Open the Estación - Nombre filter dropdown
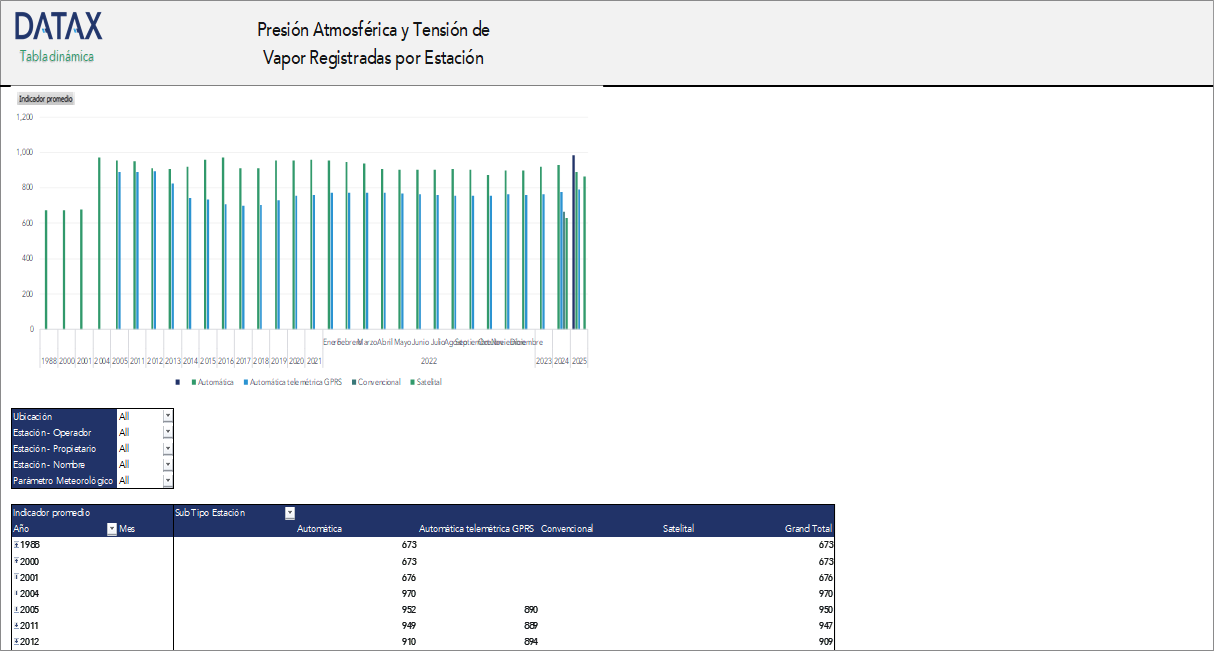 [168, 464]
